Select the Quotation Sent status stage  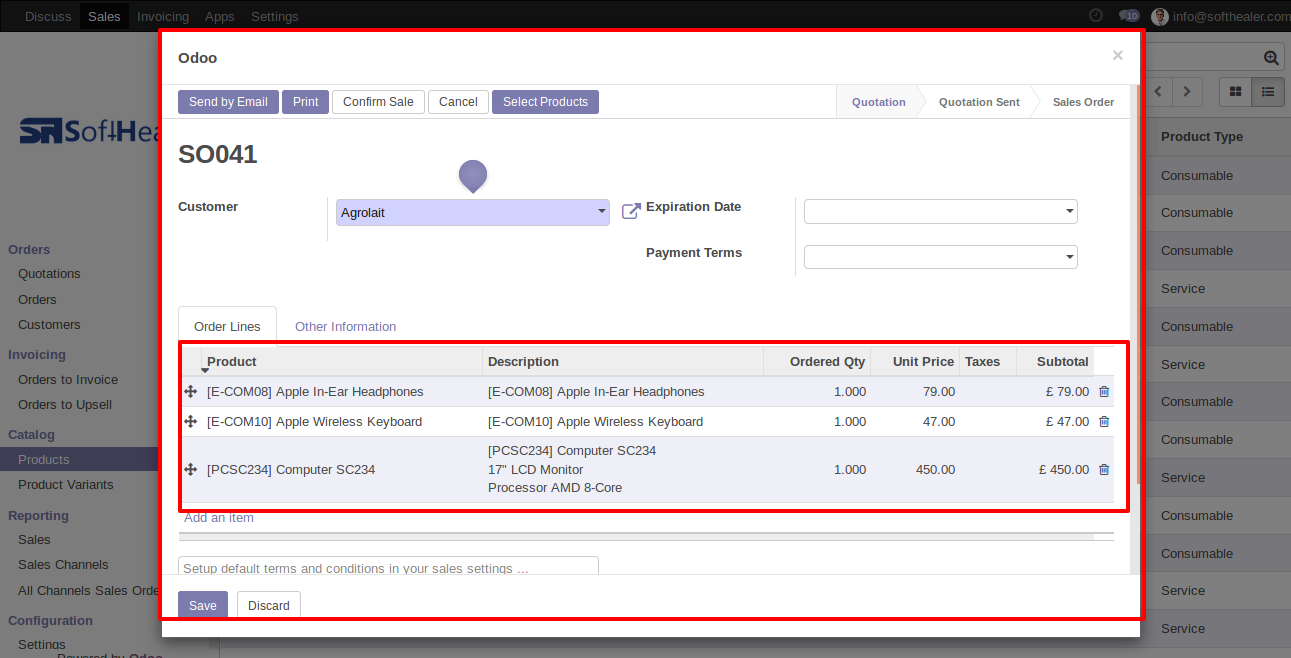(979, 102)
